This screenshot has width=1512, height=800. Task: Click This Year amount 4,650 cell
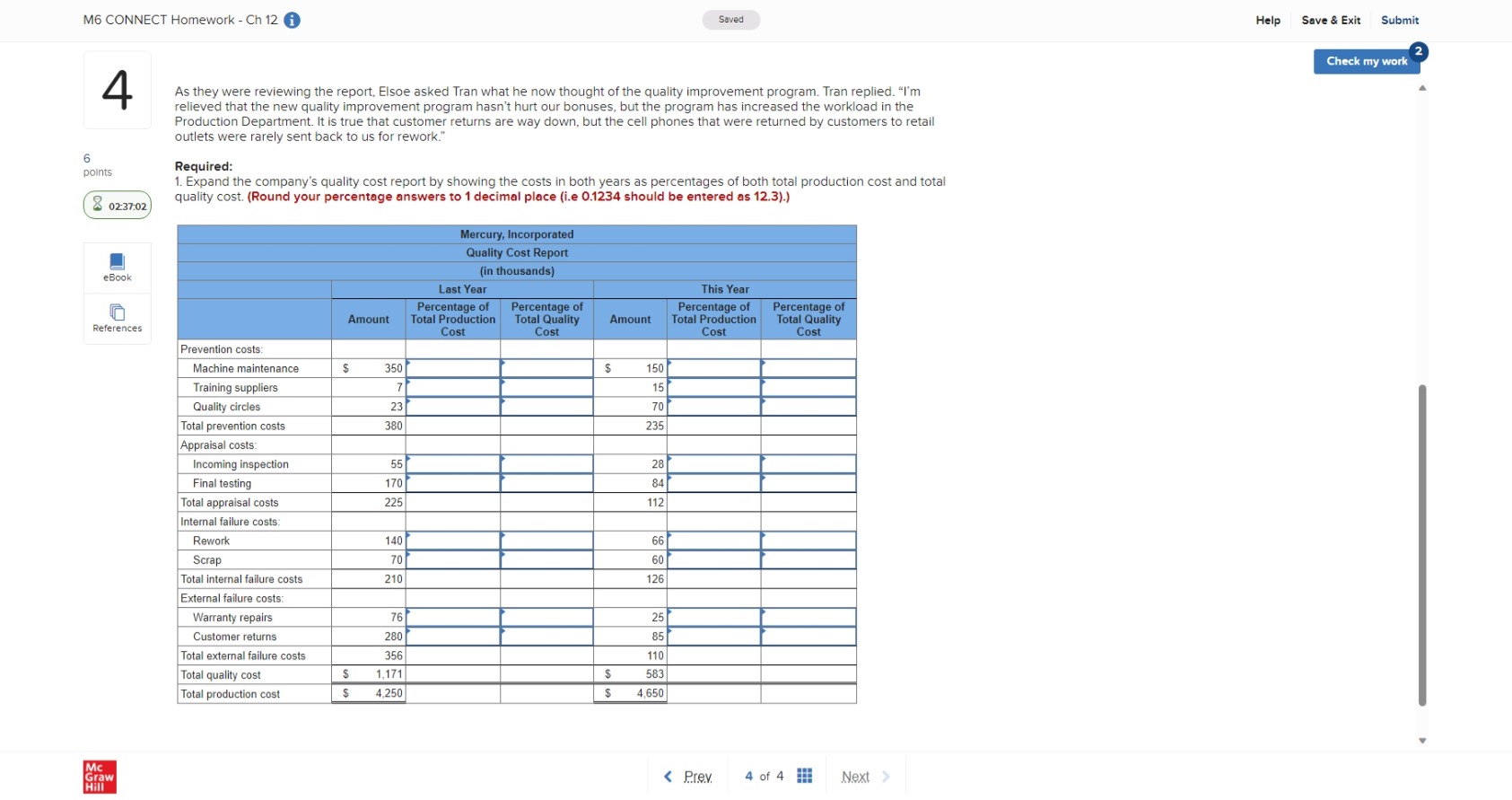point(631,694)
